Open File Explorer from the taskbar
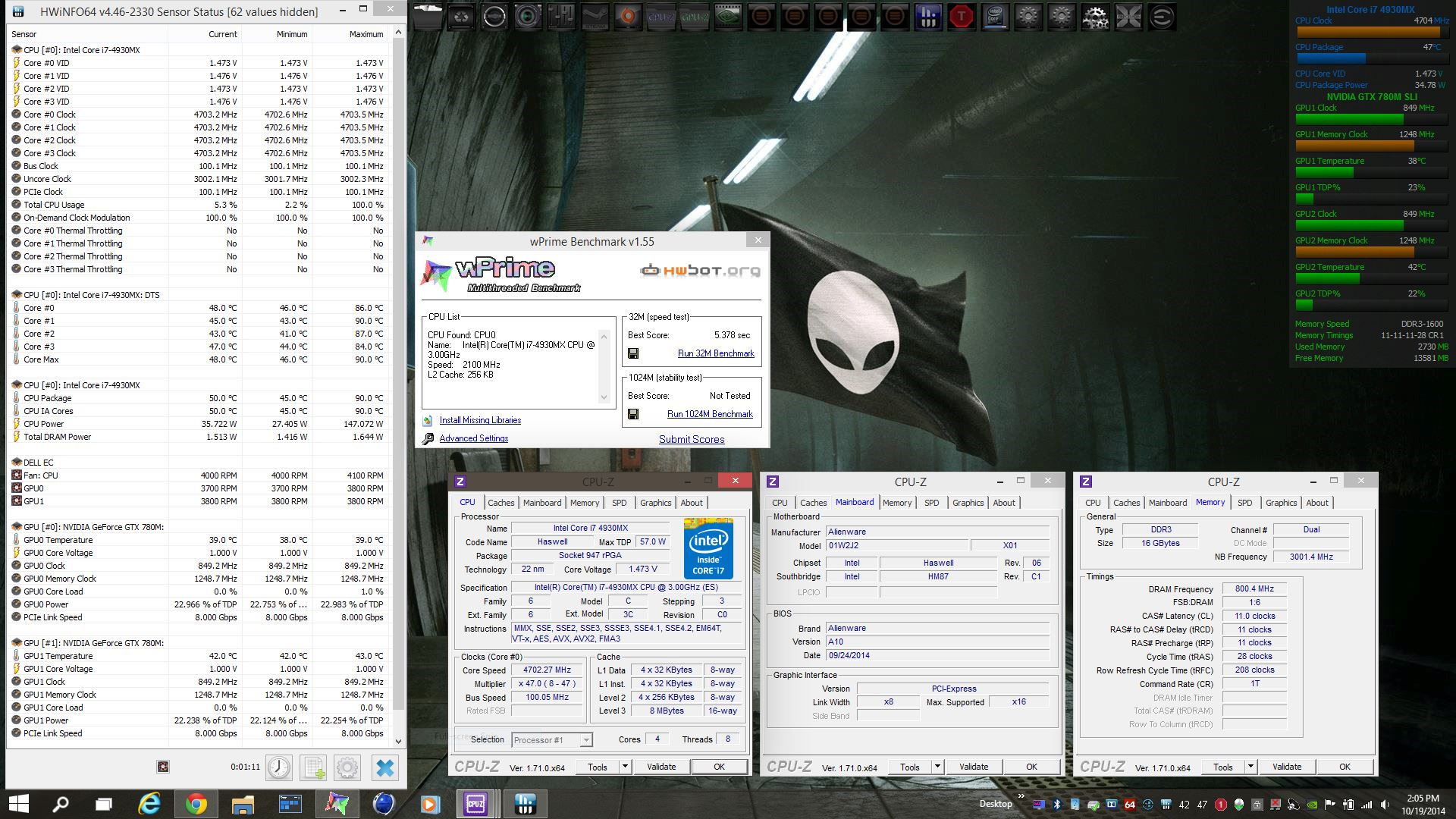The width and height of the screenshot is (1456, 819). click(243, 804)
